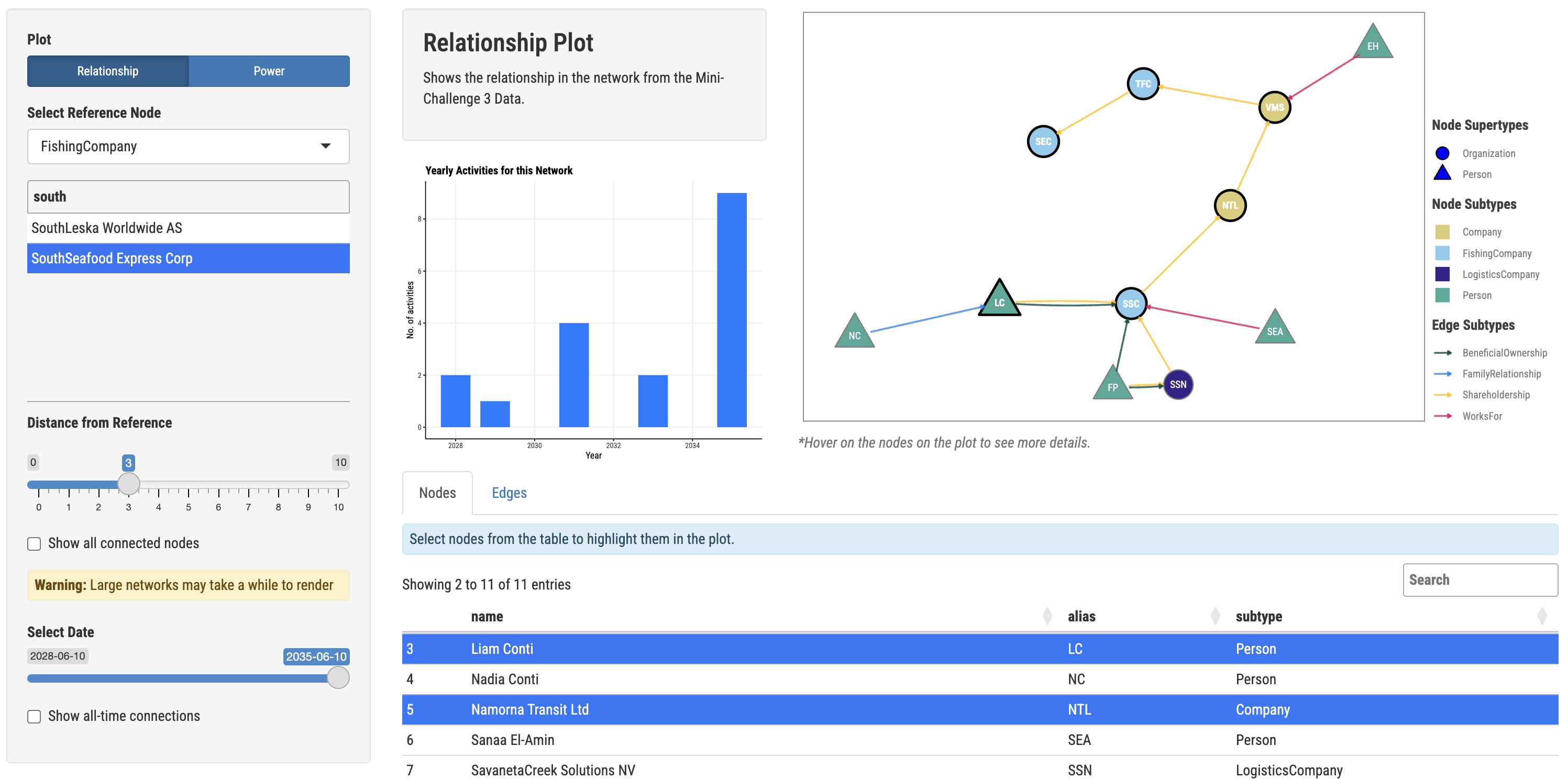Click the table Search field
This screenshot has height=779, width=1568.
pyautogui.click(x=1479, y=580)
